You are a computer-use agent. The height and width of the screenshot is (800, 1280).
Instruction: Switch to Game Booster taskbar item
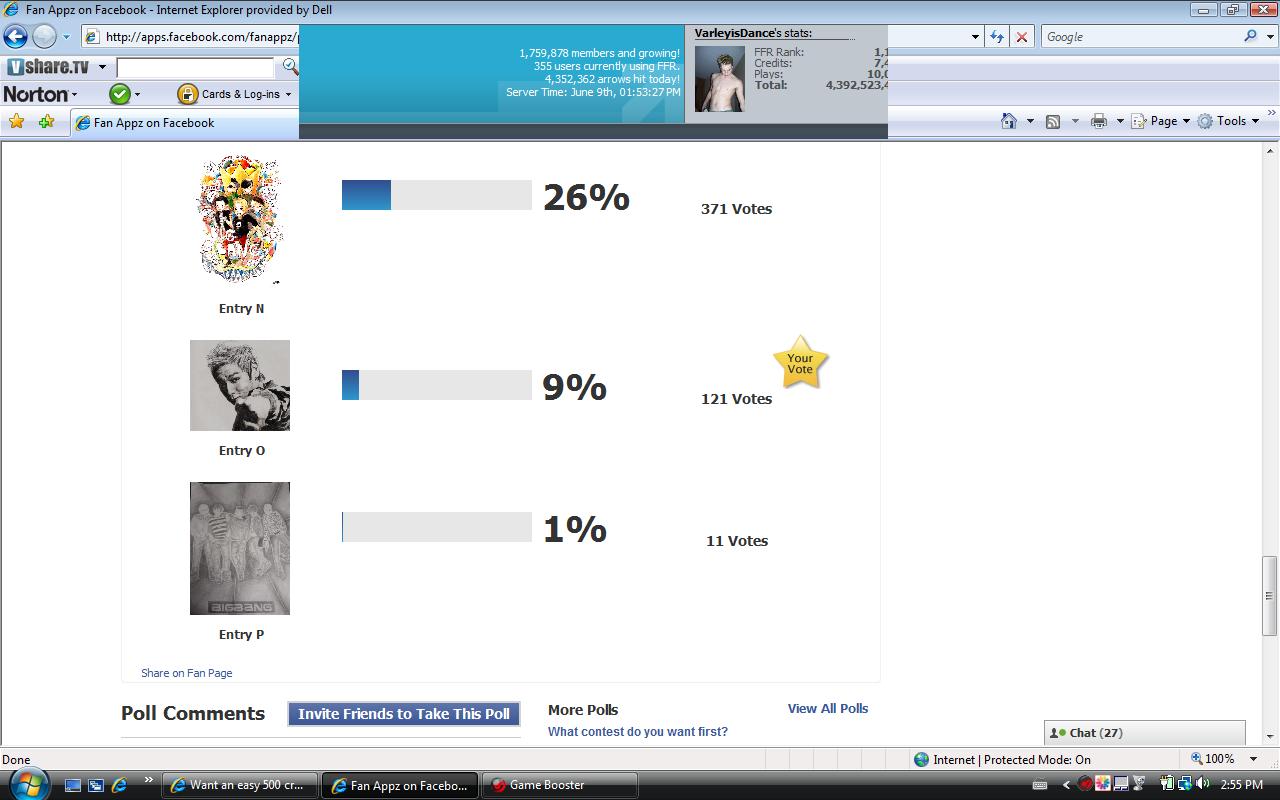click(559, 785)
